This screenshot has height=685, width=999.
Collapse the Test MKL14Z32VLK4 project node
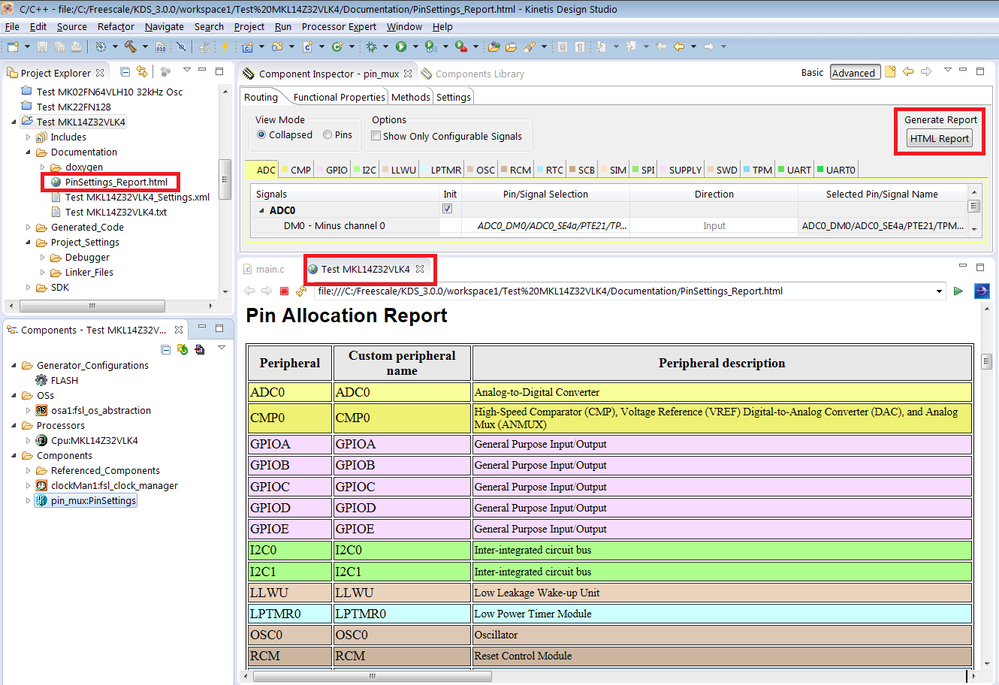pyautogui.click(x=13, y=122)
